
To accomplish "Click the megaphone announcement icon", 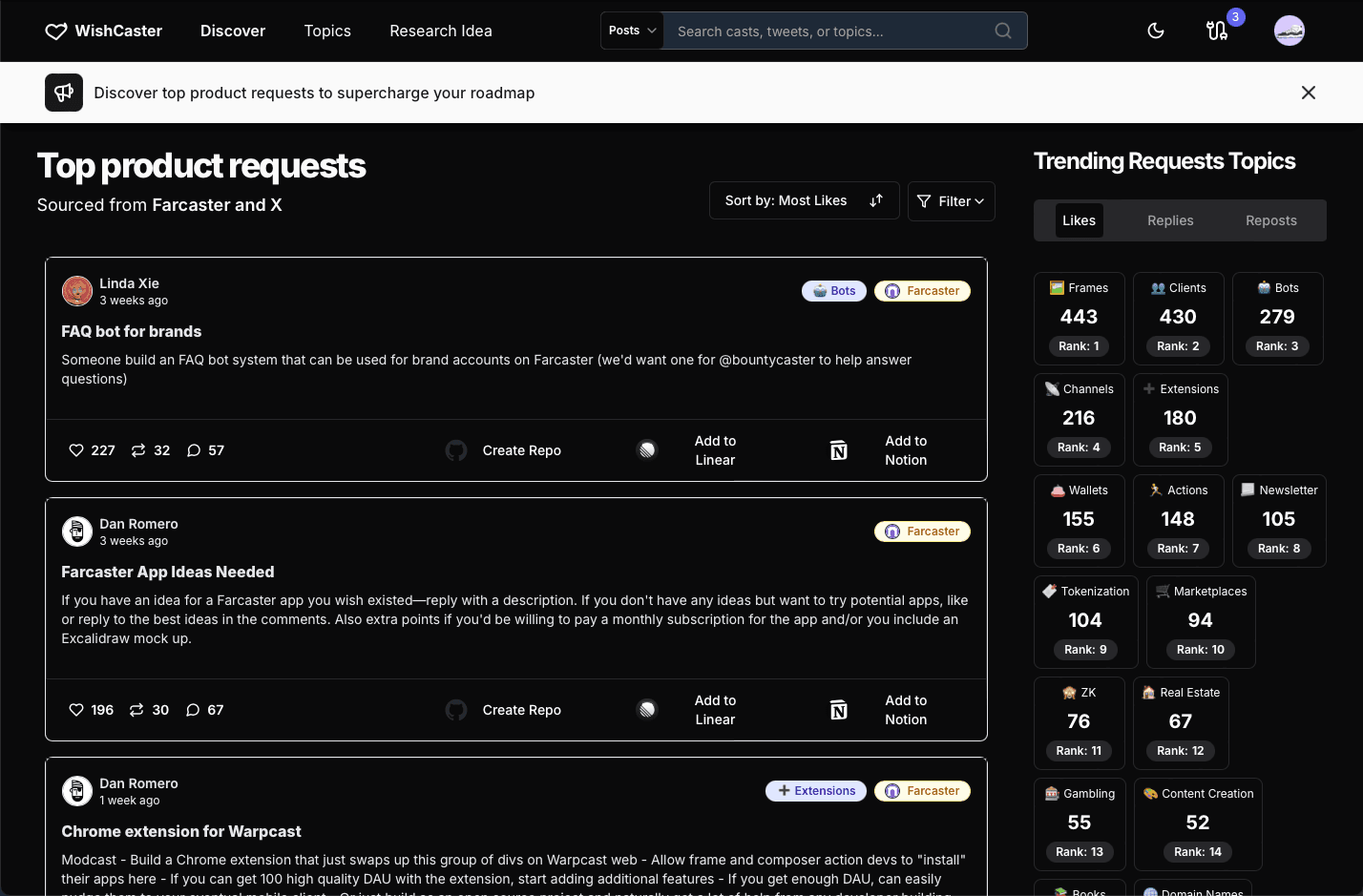I will click(x=64, y=93).
